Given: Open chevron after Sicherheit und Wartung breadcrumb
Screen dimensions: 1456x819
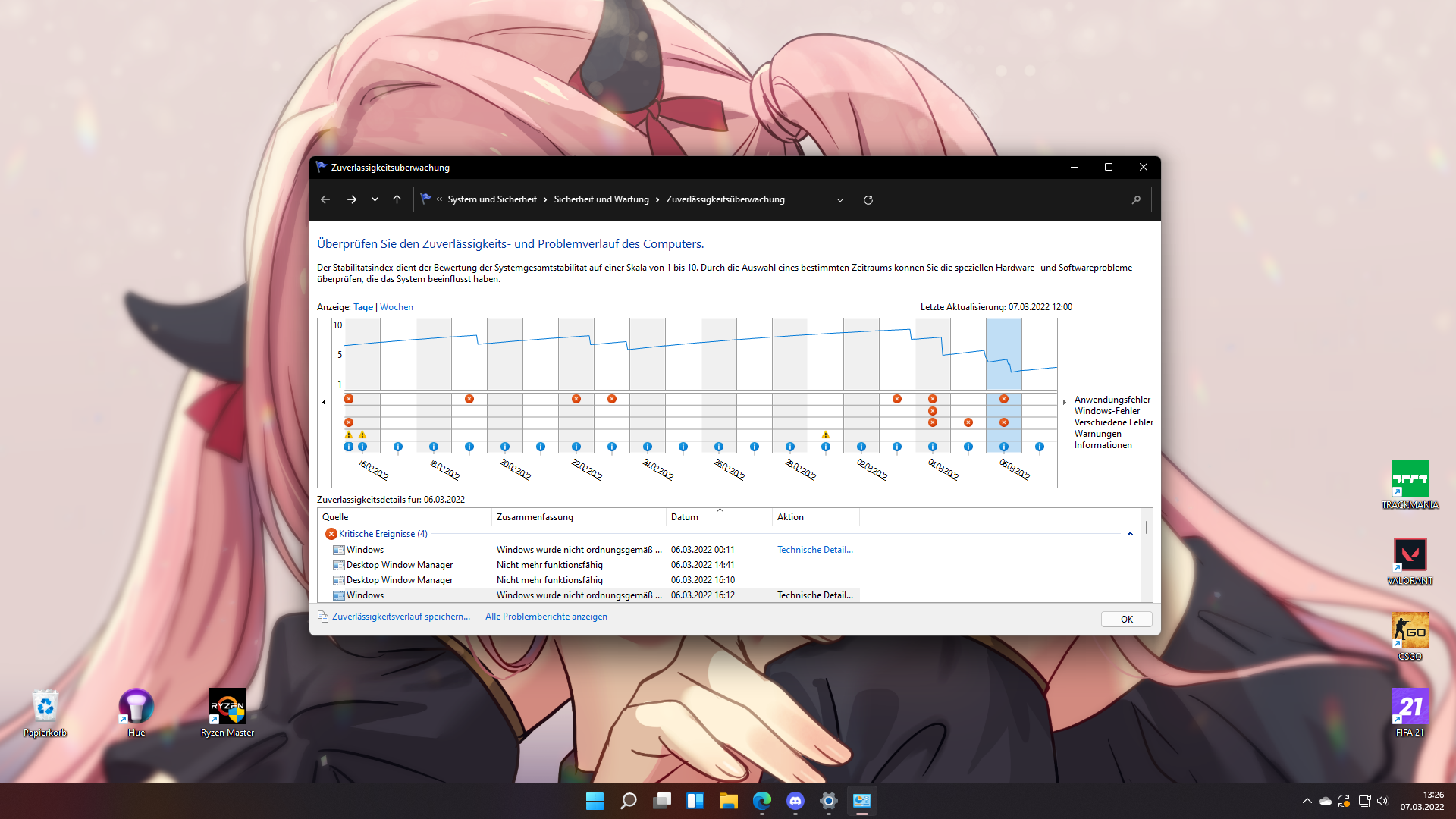Looking at the screenshot, I should [x=657, y=199].
